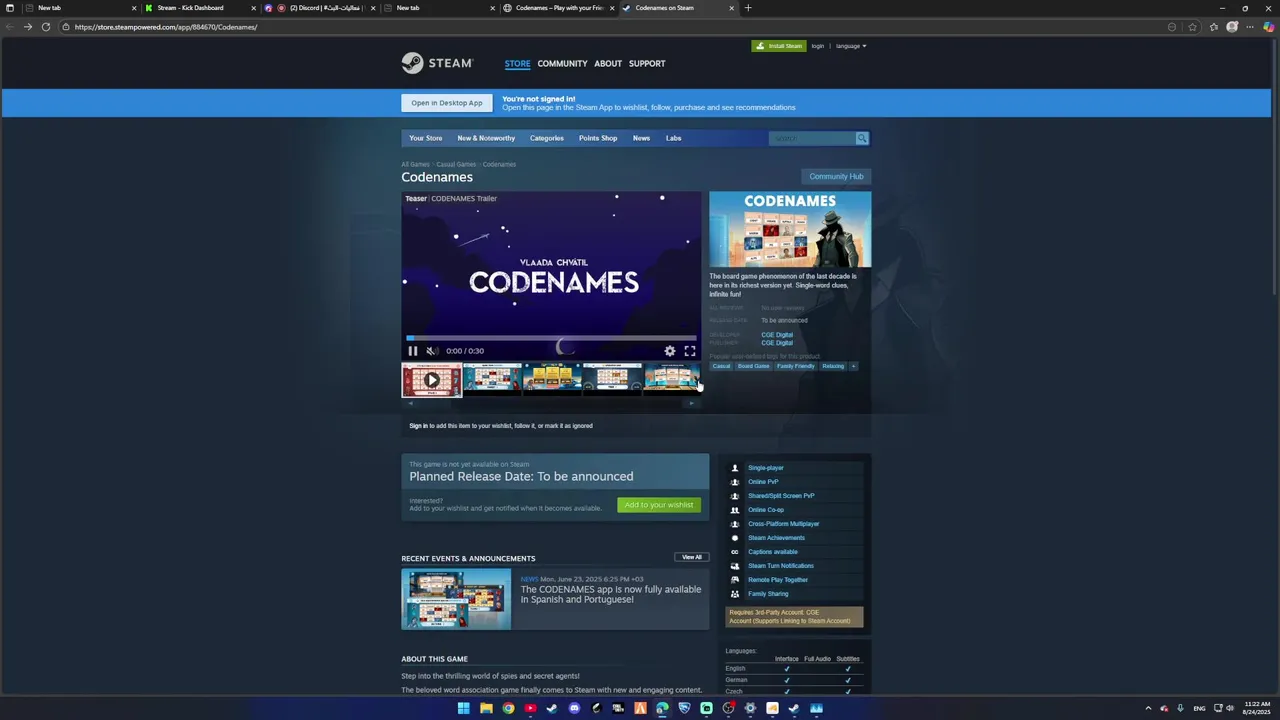Click the Casual Games breadcrumb
This screenshot has width=1280, height=720.
click(456, 164)
